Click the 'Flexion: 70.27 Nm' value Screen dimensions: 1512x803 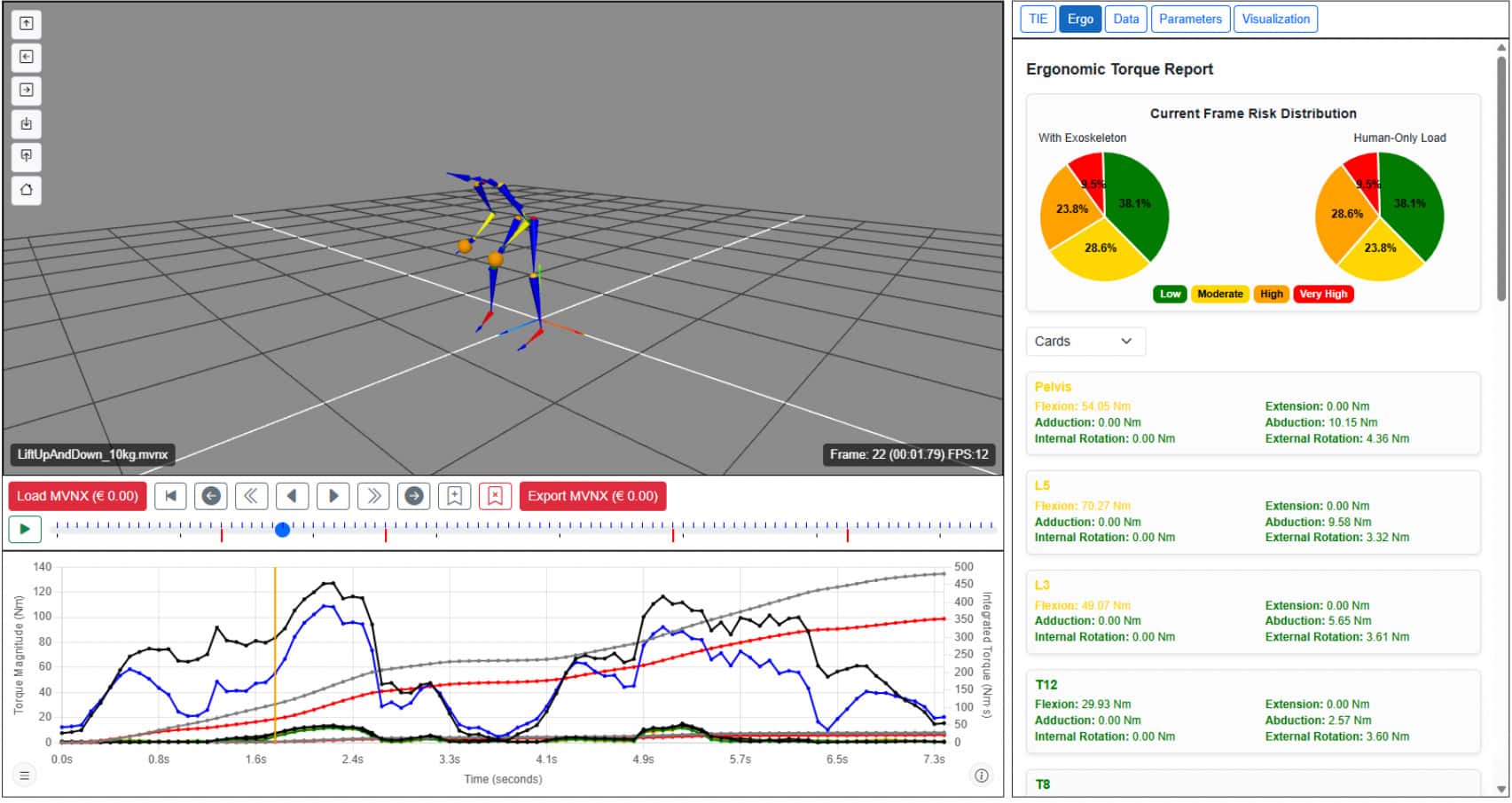(1082, 506)
